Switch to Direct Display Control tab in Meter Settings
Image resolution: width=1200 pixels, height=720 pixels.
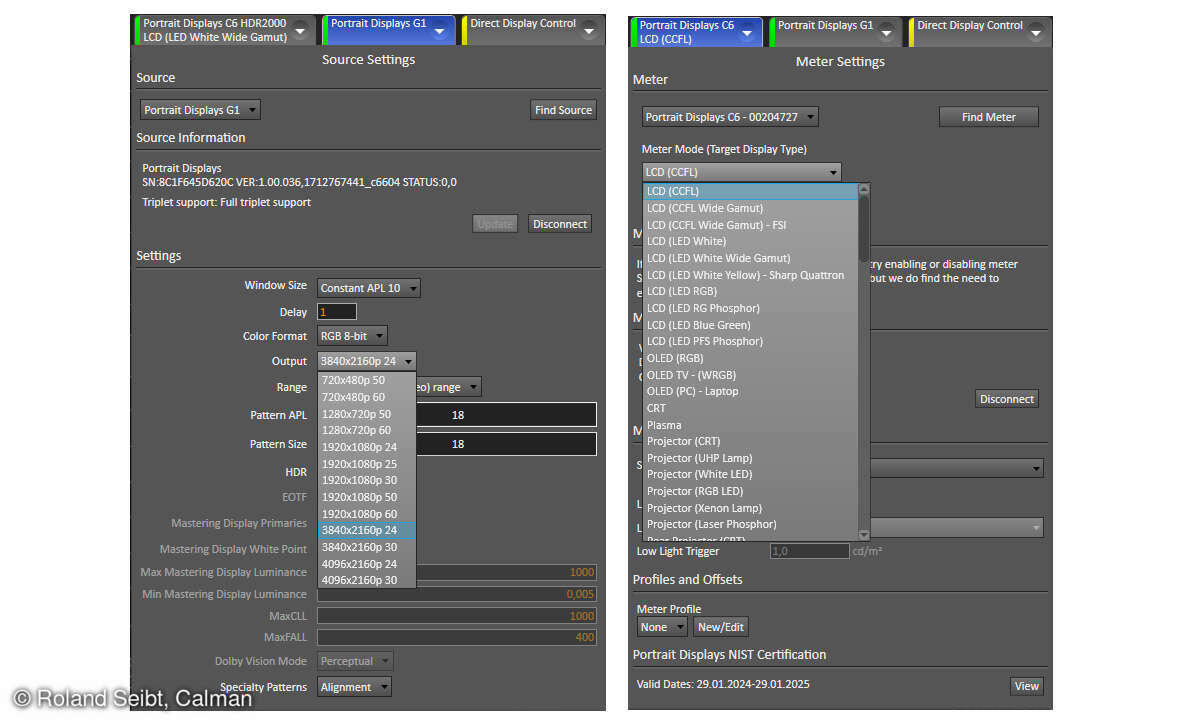[x=979, y=32]
